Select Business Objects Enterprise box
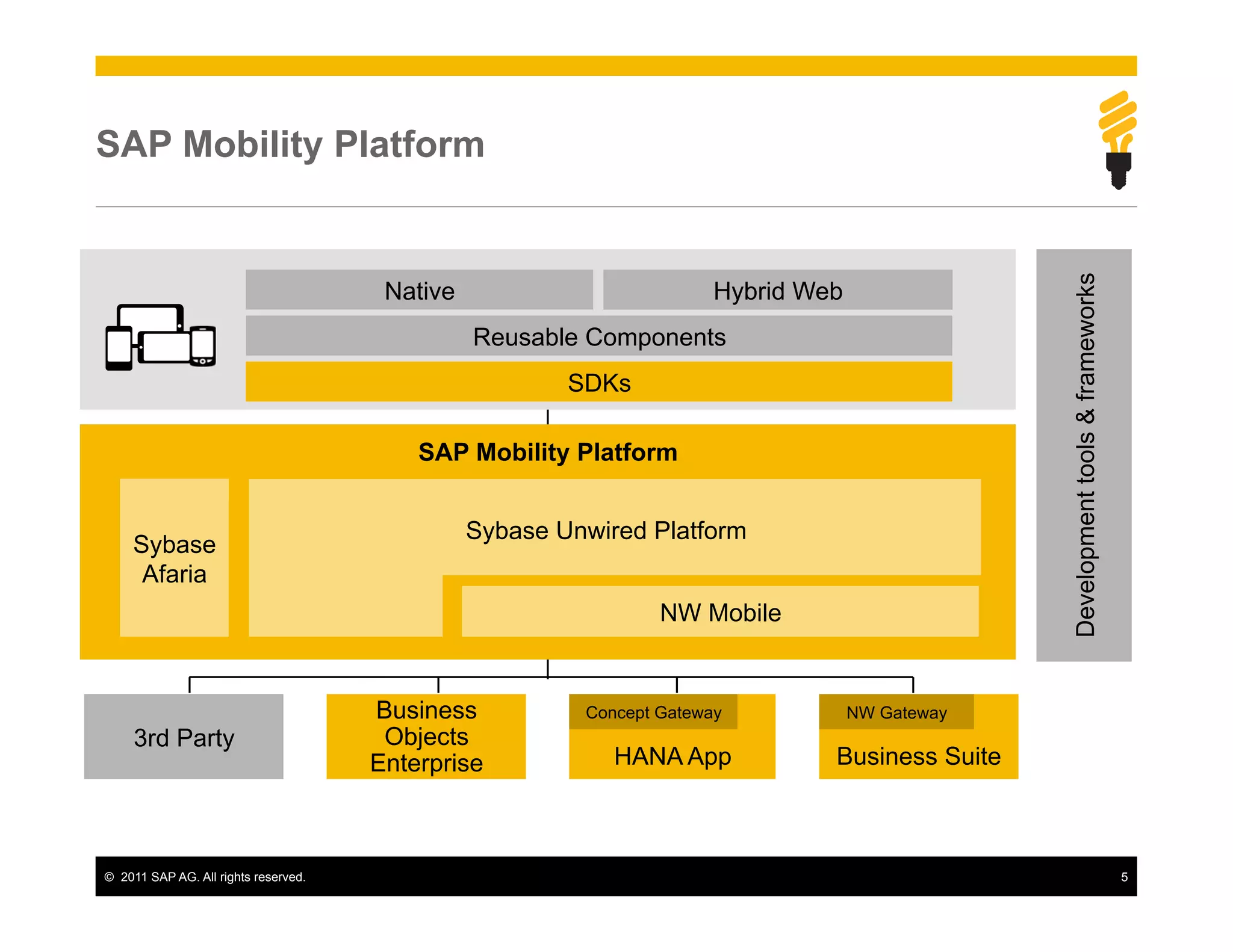1233x952 pixels. coord(426,737)
